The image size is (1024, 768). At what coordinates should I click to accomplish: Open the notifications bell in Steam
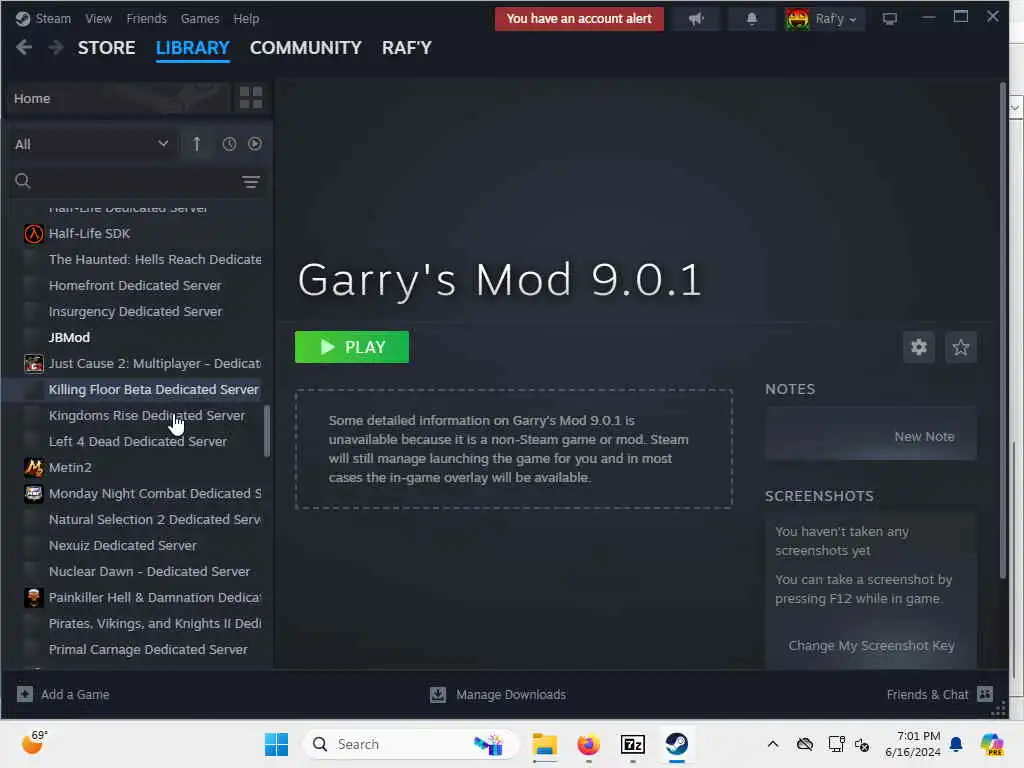coord(752,18)
